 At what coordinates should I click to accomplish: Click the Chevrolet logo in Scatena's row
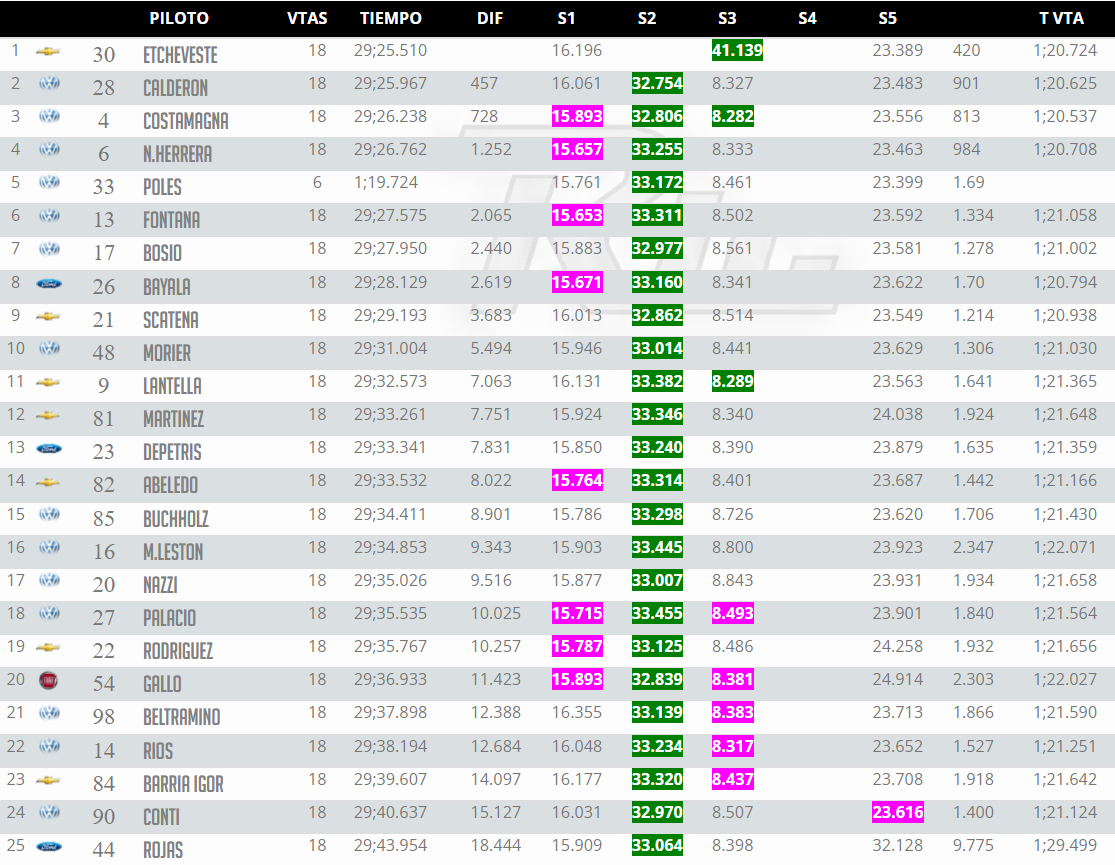pyautogui.click(x=47, y=316)
